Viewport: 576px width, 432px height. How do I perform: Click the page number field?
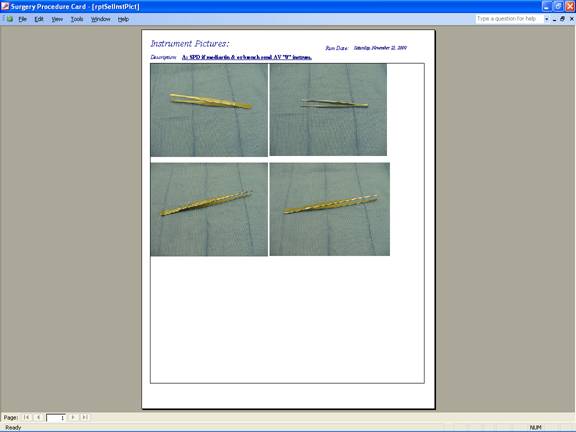(x=55, y=418)
